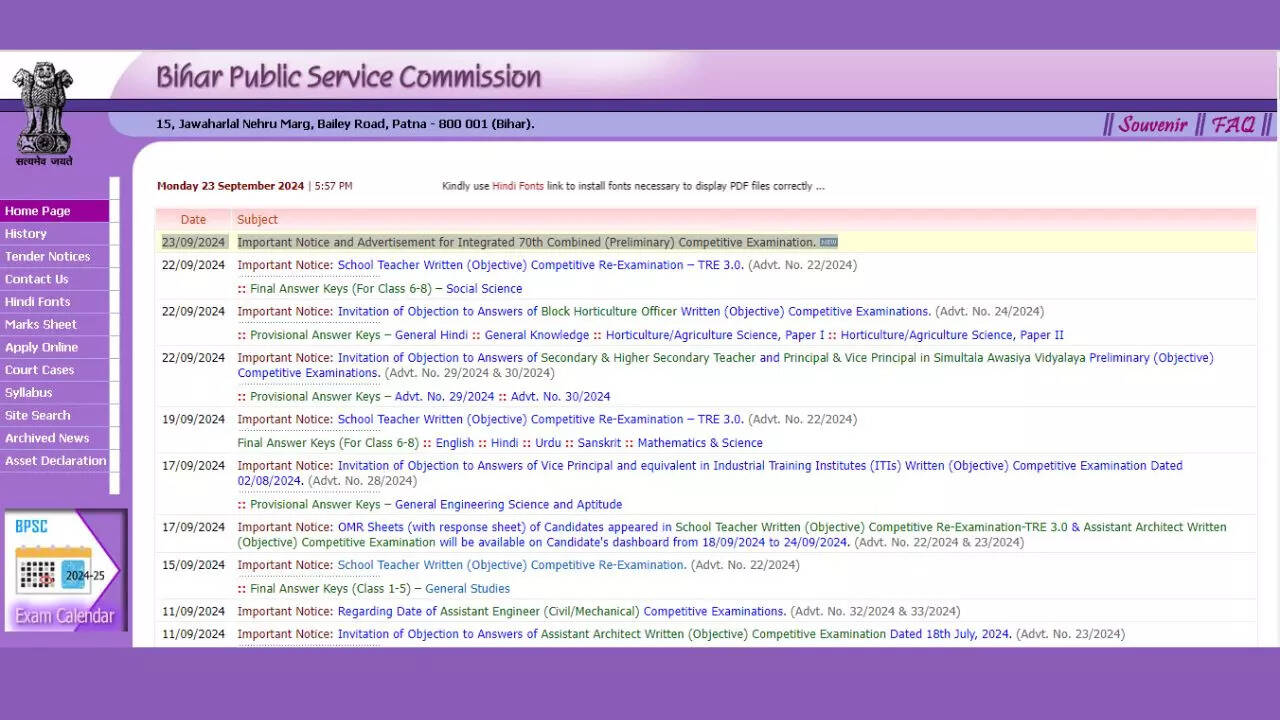The width and height of the screenshot is (1280, 720).
Task: Click the Hindi Fonts link in notice text
Action: point(518,186)
